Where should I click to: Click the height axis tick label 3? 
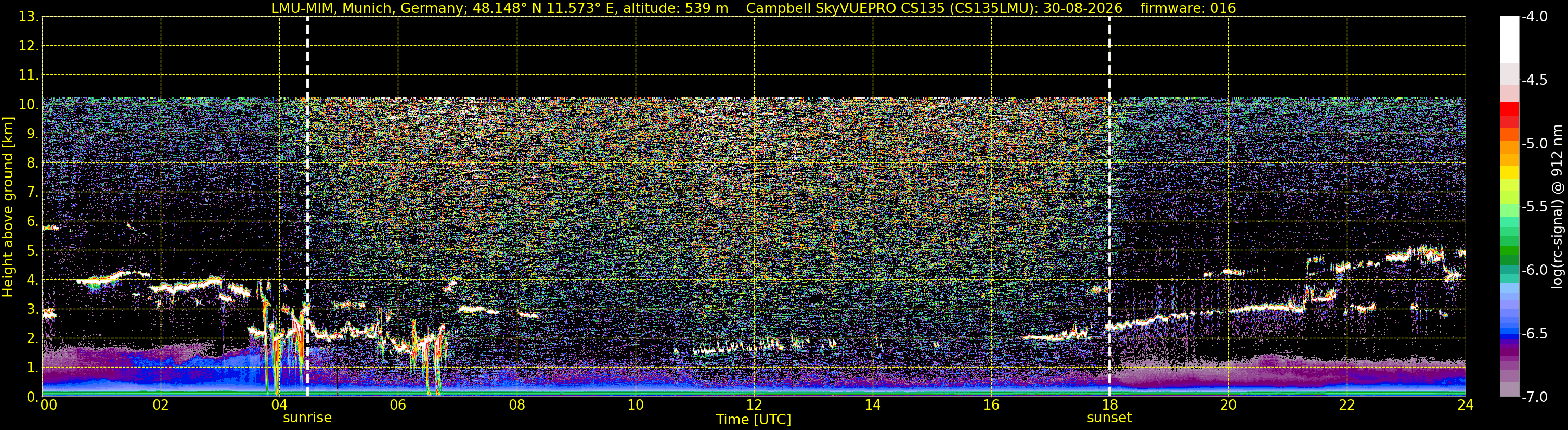32,309
